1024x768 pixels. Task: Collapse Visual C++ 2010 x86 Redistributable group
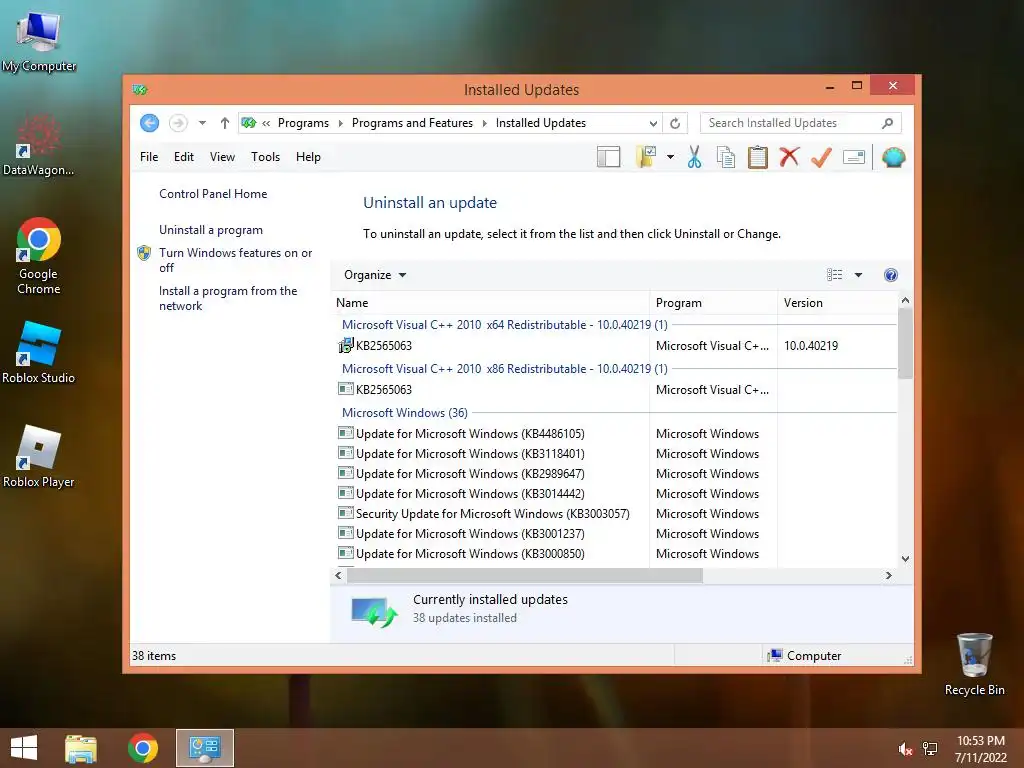(x=505, y=369)
